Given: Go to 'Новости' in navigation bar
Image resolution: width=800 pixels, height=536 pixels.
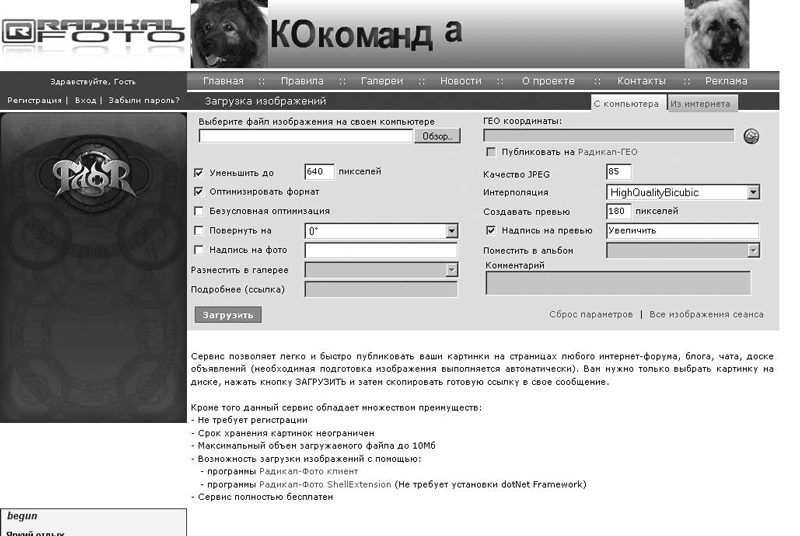Looking at the screenshot, I should (x=460, y=81).
